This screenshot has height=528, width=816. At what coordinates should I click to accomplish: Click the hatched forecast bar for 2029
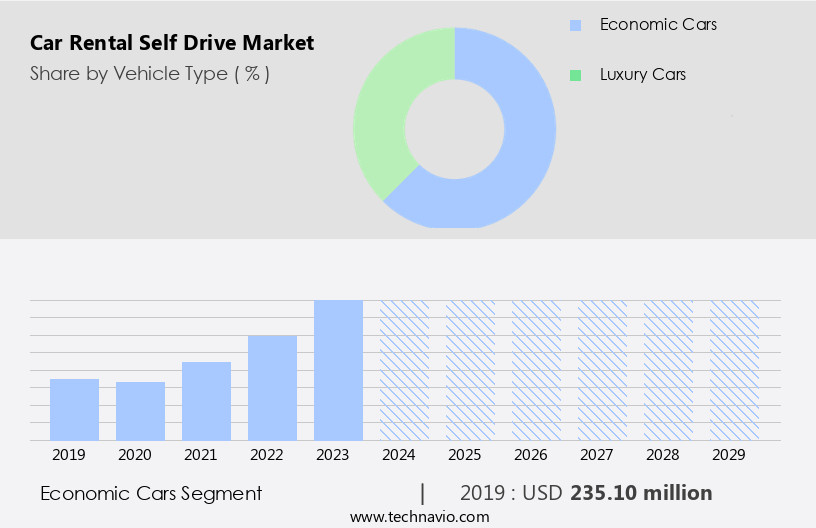[734, 370]
